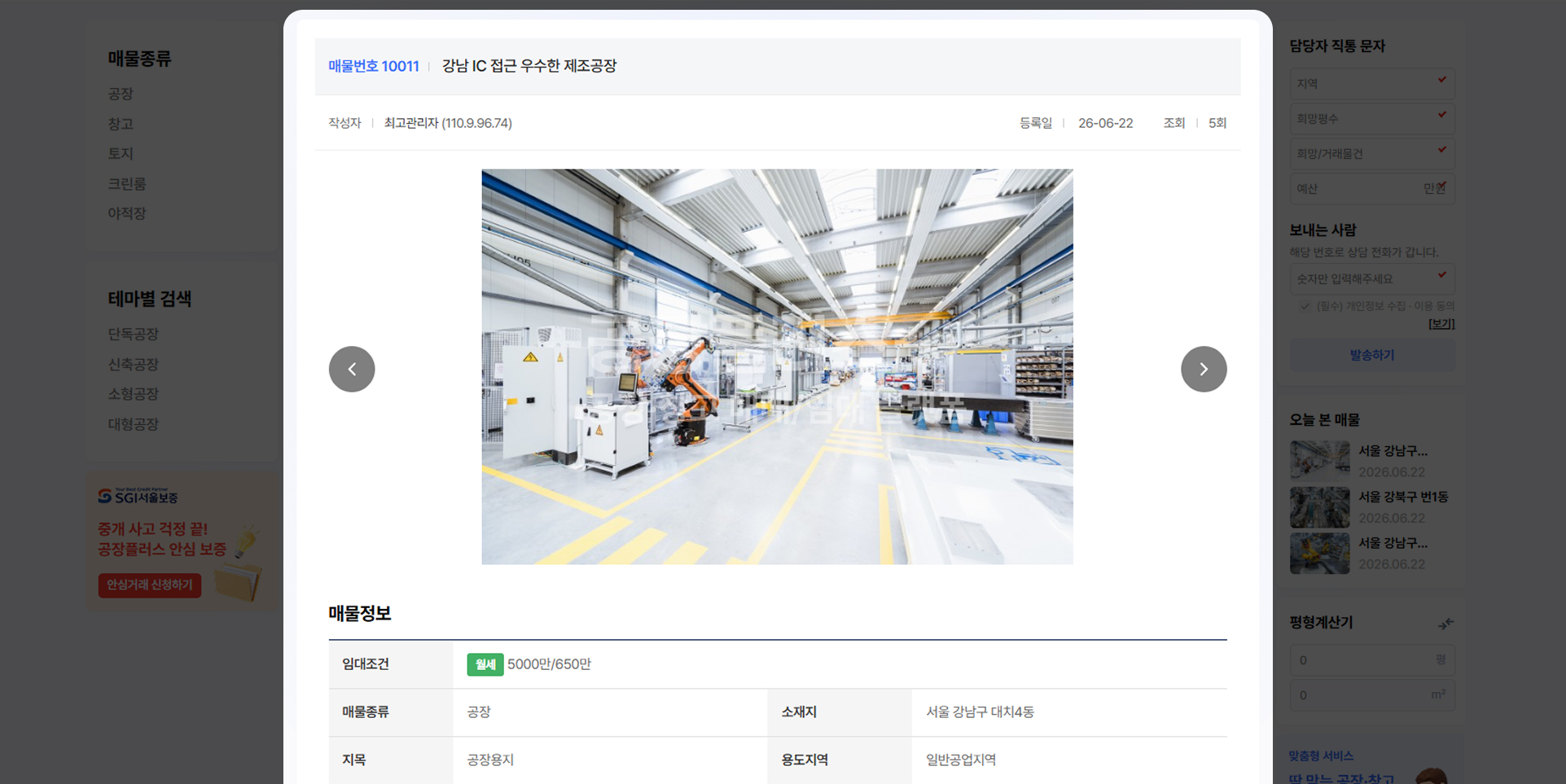1566x784 pixels.
Task: Click the m² input in 평형계산기
Action: (x=1372, y=695)
